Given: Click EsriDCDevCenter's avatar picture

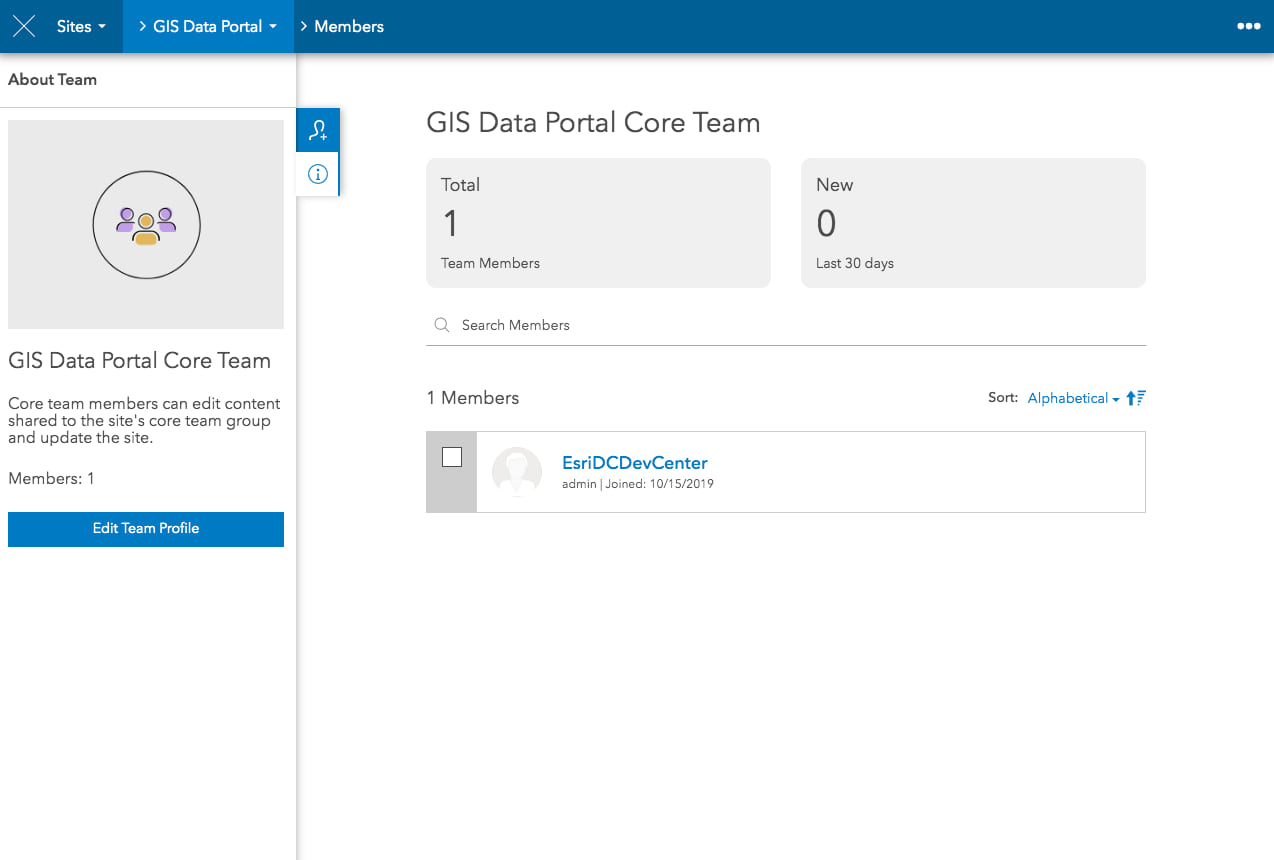Looking at the screenshot, I should pyautogui.click(x=517, y=472).
